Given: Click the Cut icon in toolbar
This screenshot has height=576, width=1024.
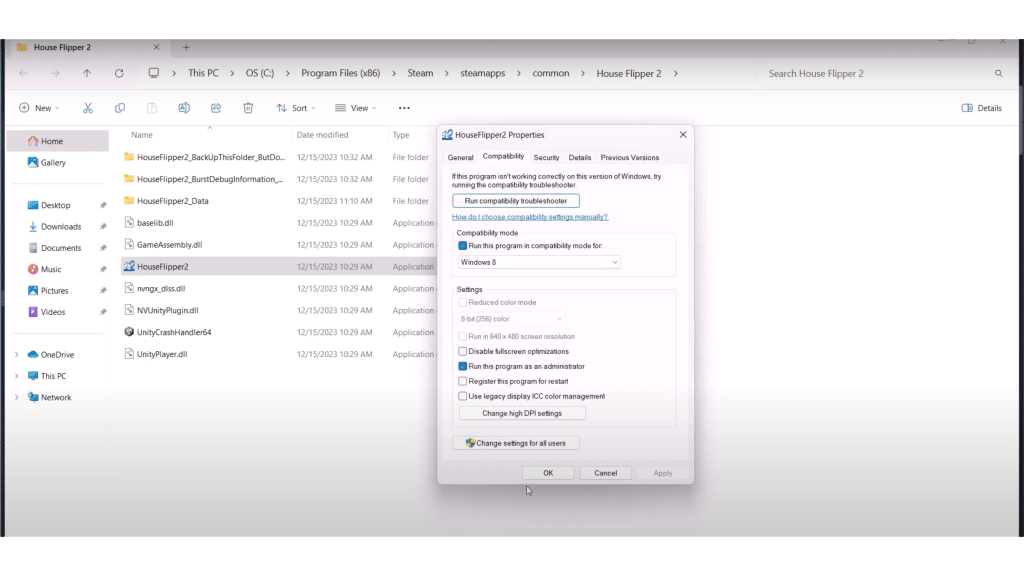Looking at the screenshot, I should pyautogui.click(x=88, y=108).
